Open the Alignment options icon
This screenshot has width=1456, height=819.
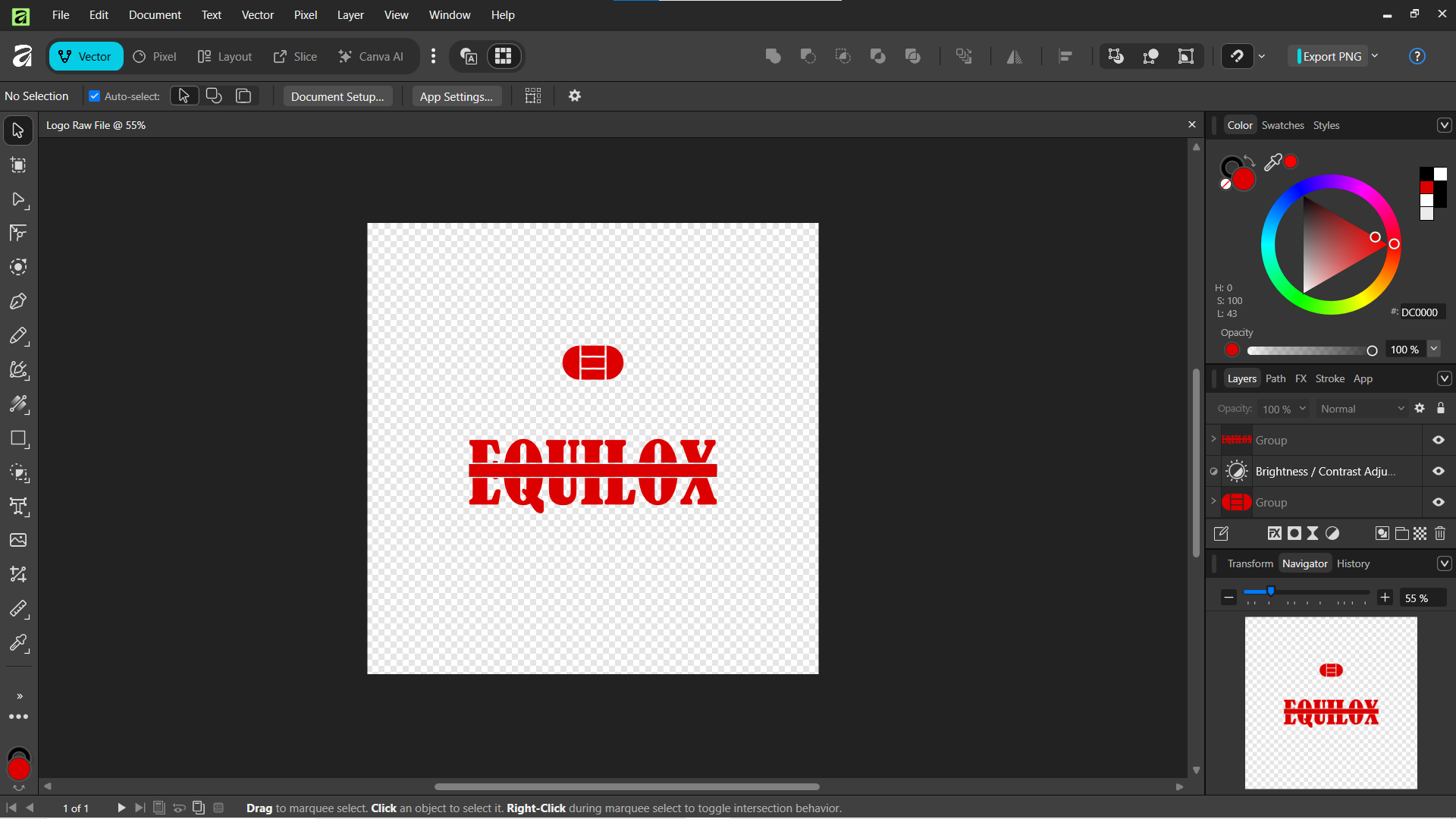(1065, 56)
